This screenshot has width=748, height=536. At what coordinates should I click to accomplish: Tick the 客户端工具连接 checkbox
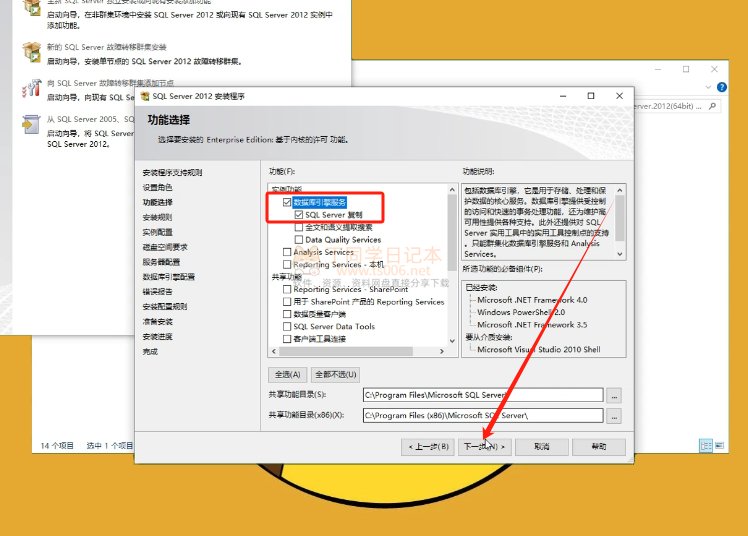coord(287,339)
